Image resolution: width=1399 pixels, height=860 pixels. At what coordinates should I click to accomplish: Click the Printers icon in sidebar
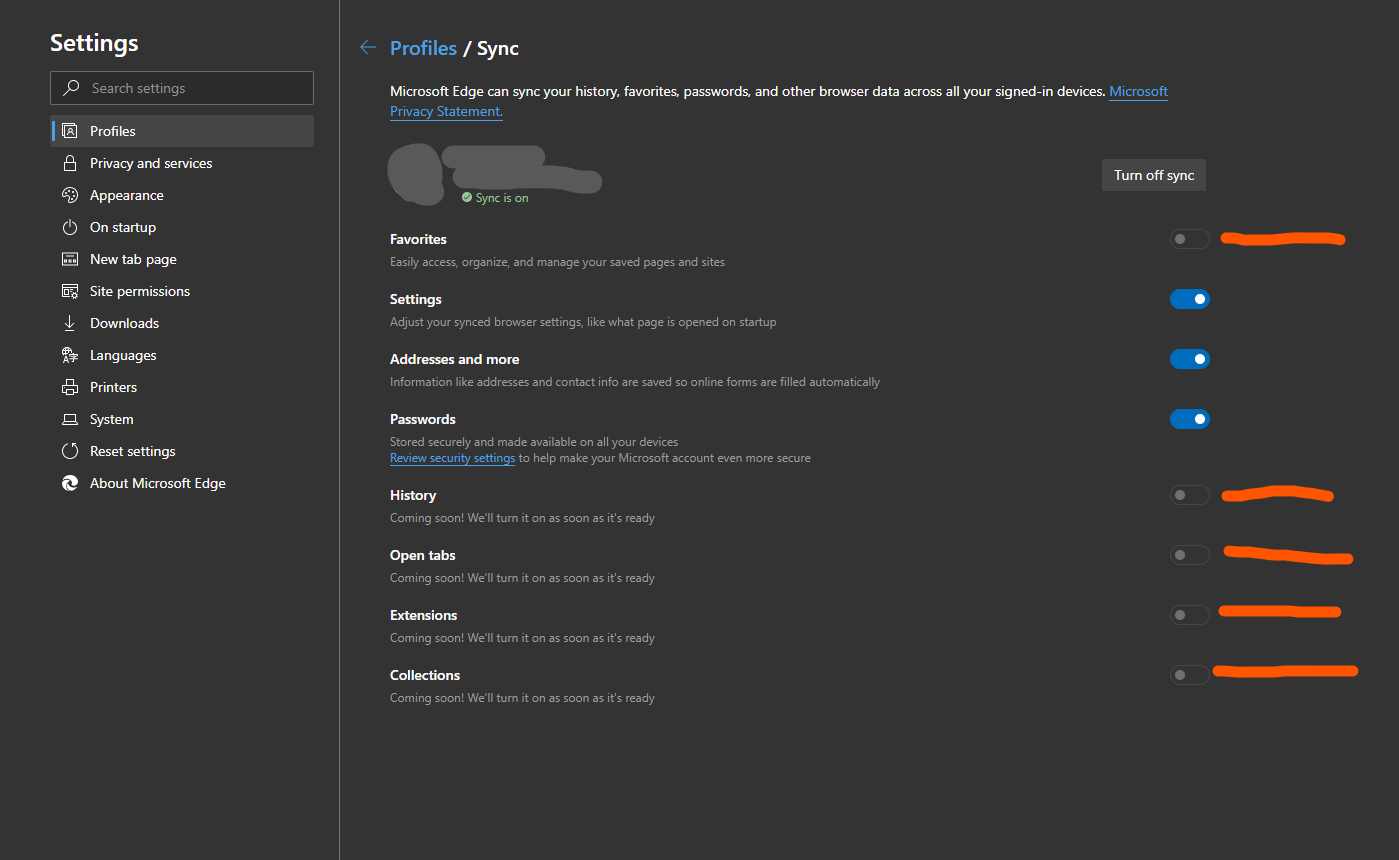tap(70, 387)
